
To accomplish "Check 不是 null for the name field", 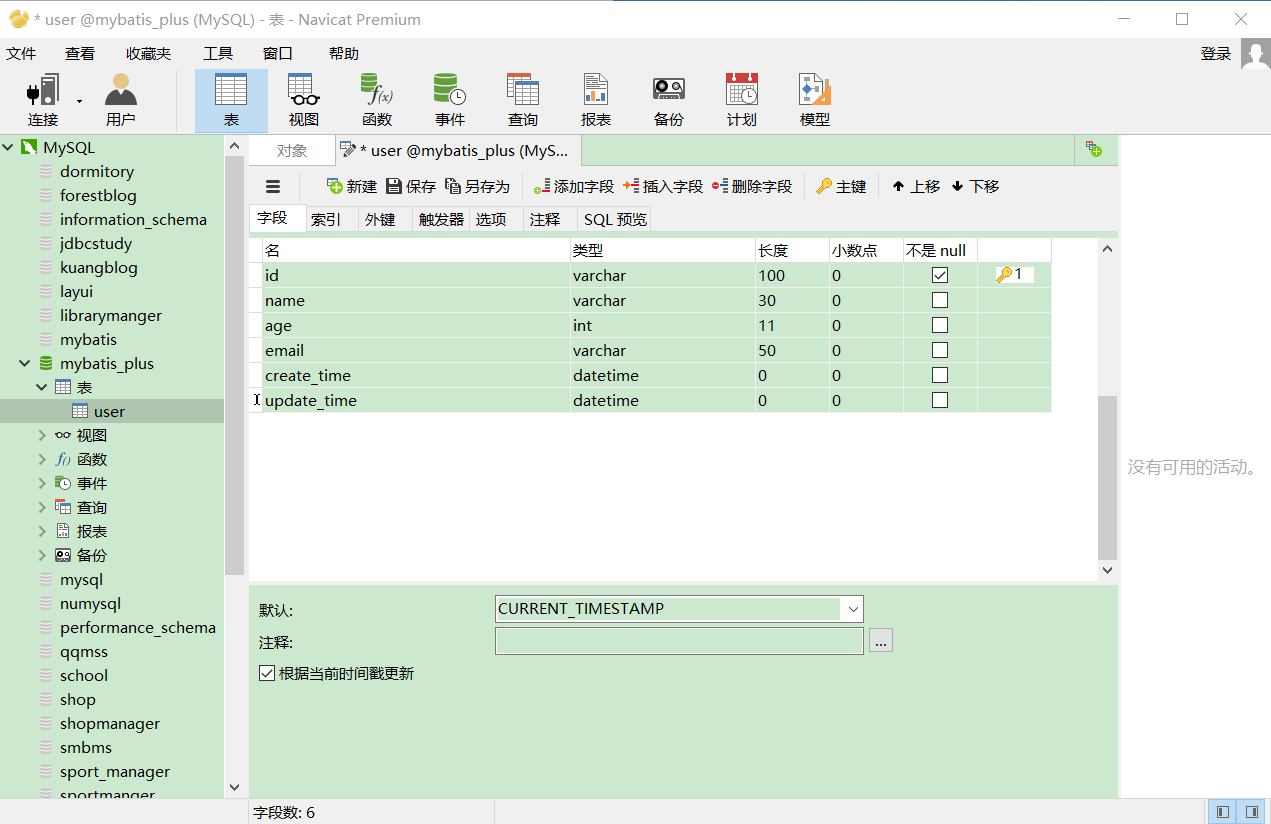I will pos(939,300).
